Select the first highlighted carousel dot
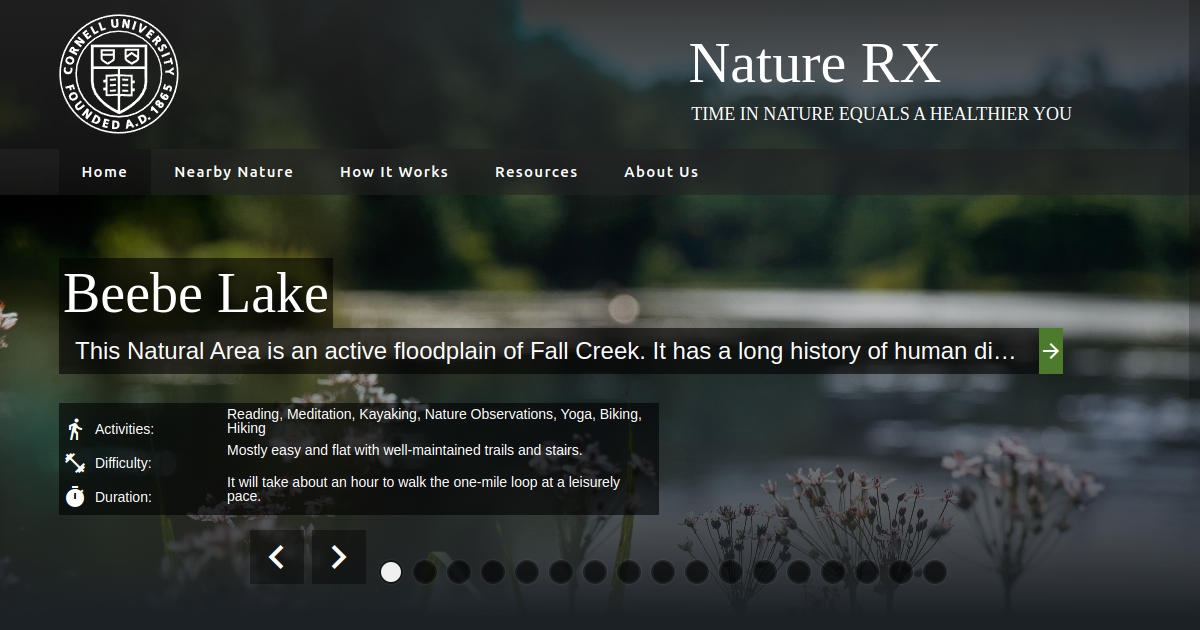Image resolution: width=1200 pixels, height=630 pixels. 391,572
